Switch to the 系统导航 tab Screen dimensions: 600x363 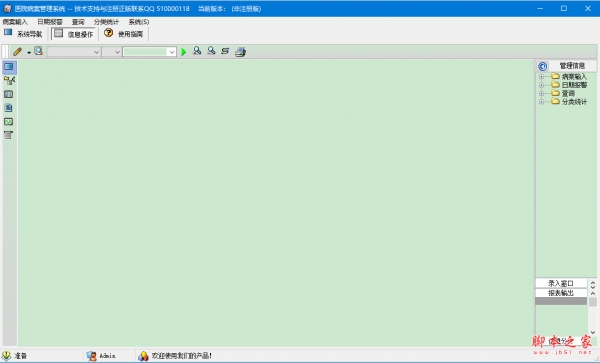point(24,34)
